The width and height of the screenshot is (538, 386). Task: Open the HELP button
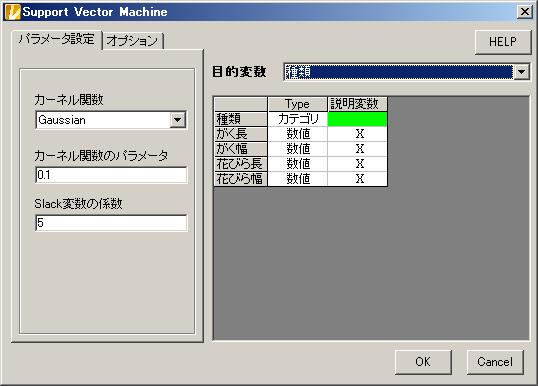(x=503, y=42)
